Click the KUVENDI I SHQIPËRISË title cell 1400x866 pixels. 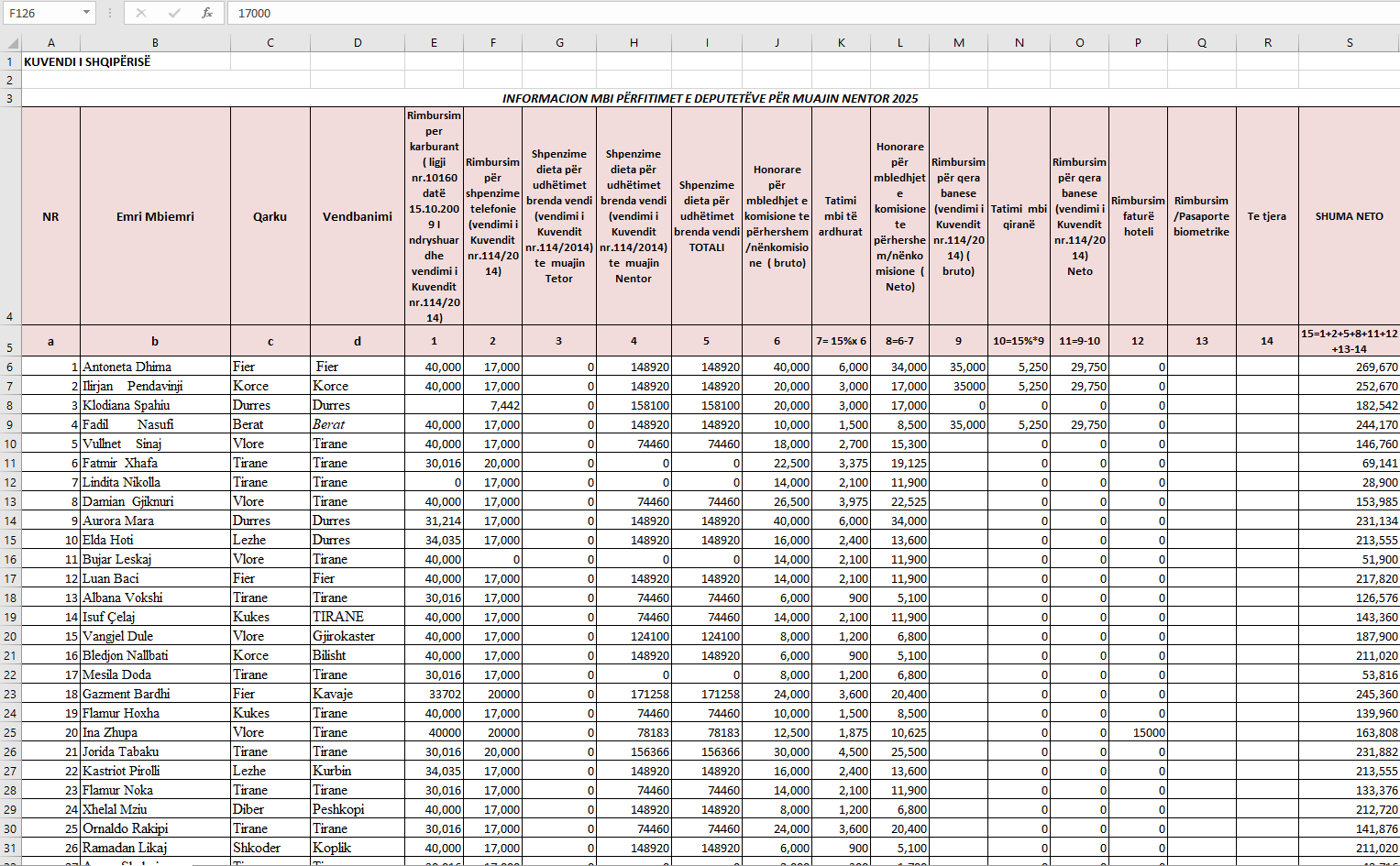[x=88, y=61]
